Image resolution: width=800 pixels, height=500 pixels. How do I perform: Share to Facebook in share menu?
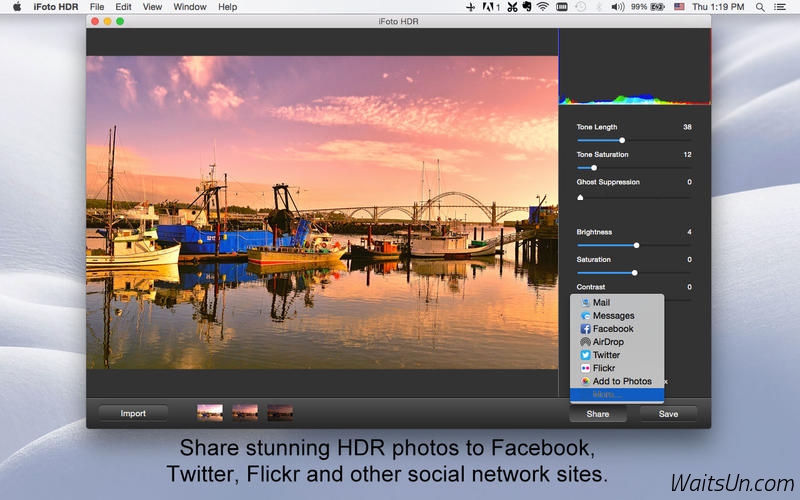[617, 329]
